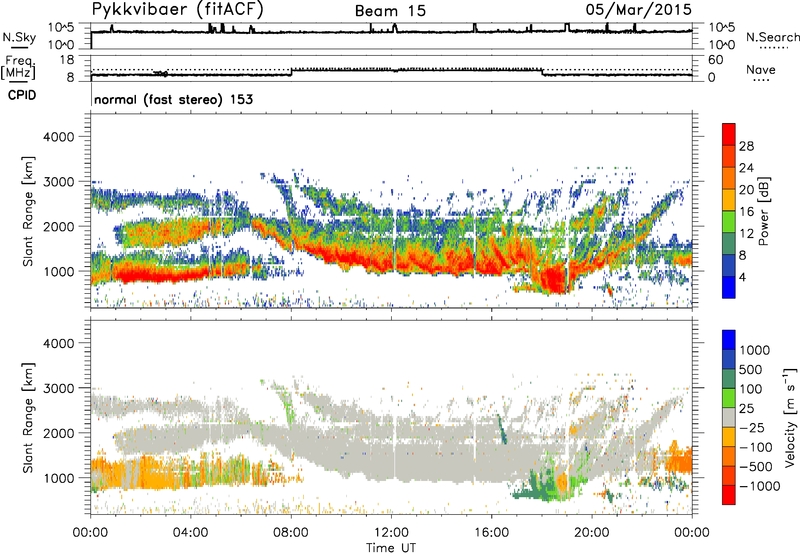This screenshot has height=554, width=800.
Task: Click the blue bottom of power colorbar
Action: [x=729, y=287]
